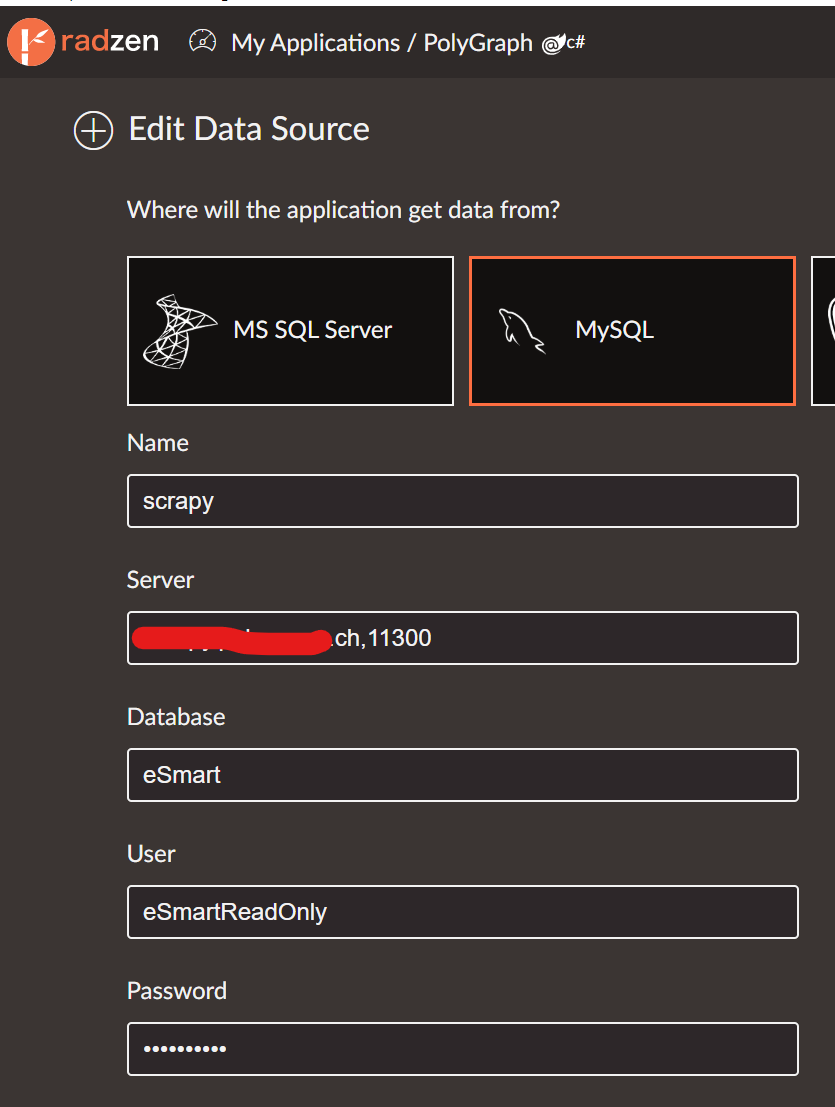Select the MySQL data source card
This screenshot has height=1107, width=835.
(x=632, y=330)
